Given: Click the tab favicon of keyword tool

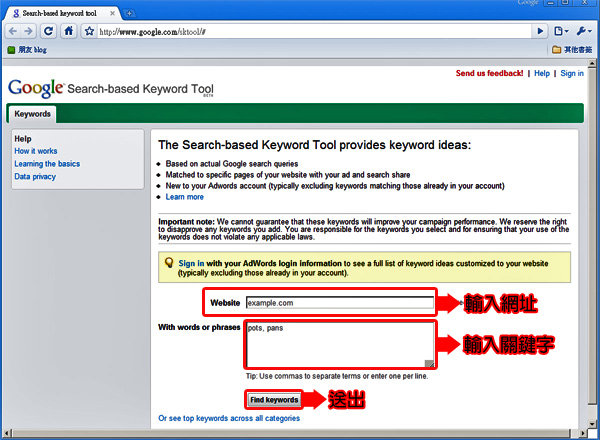Looking at the screenshot, I should (x=16, y=13).
